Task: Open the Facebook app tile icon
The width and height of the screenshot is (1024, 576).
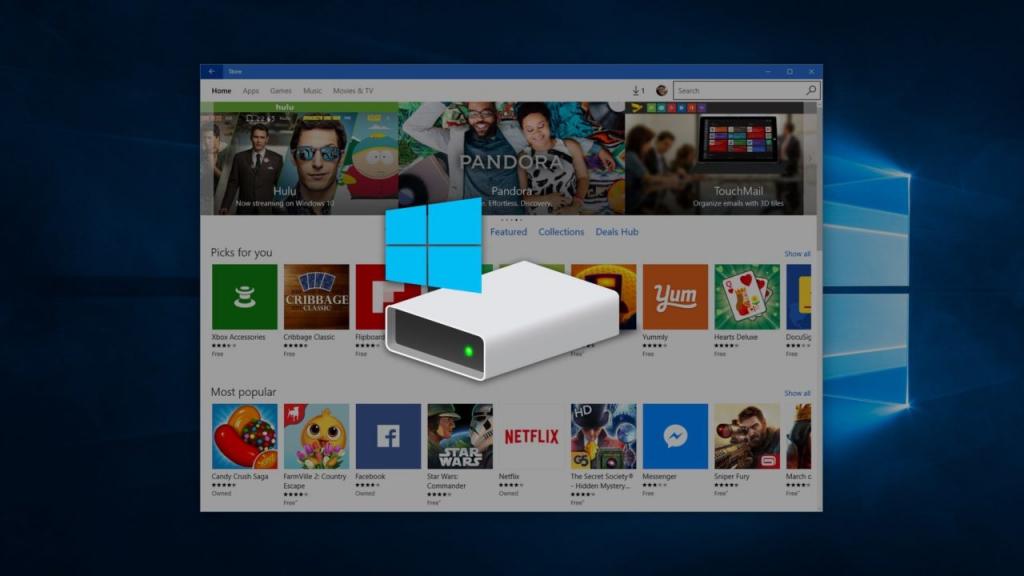Action: 387,437
